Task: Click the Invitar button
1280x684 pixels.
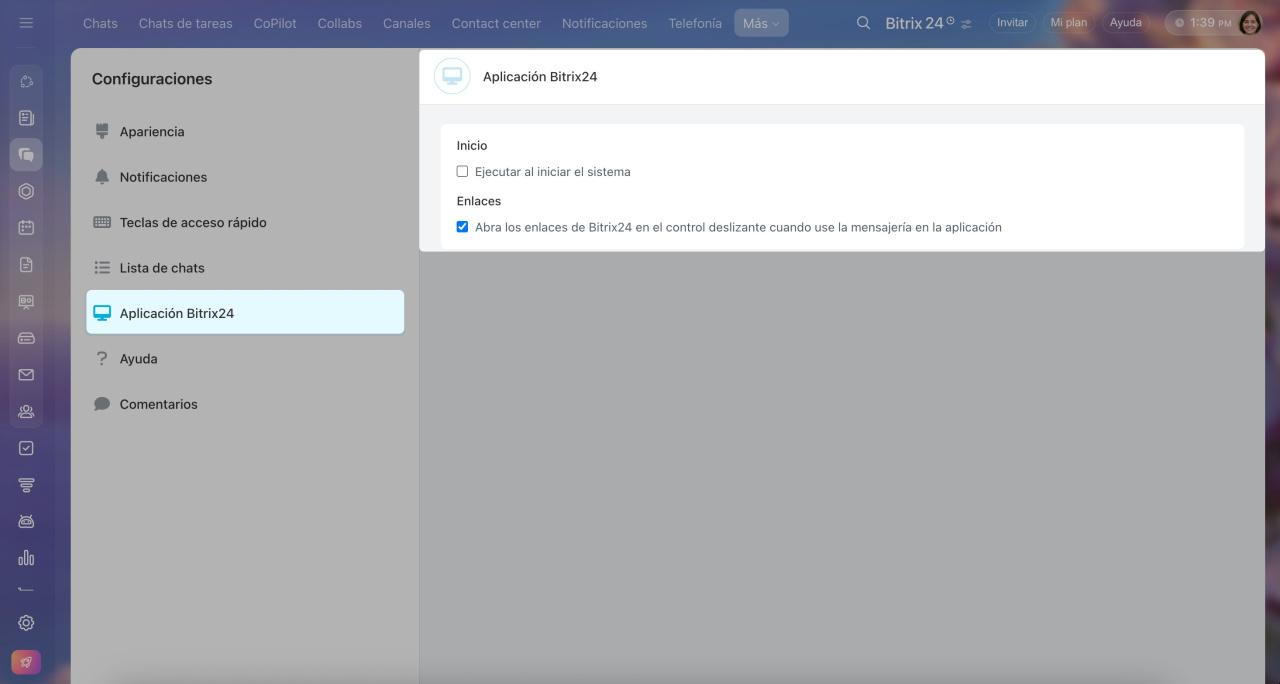Action: (1012, 23)
